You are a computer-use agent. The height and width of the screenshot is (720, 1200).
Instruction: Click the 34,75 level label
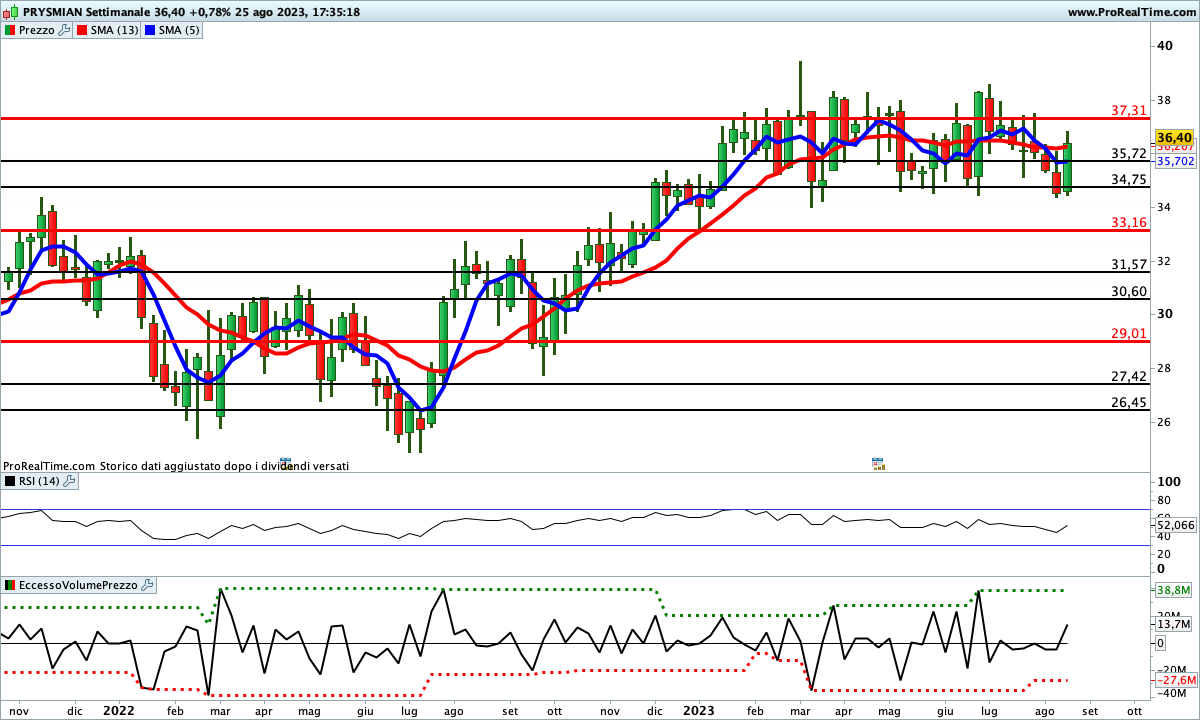point(1129,179)
